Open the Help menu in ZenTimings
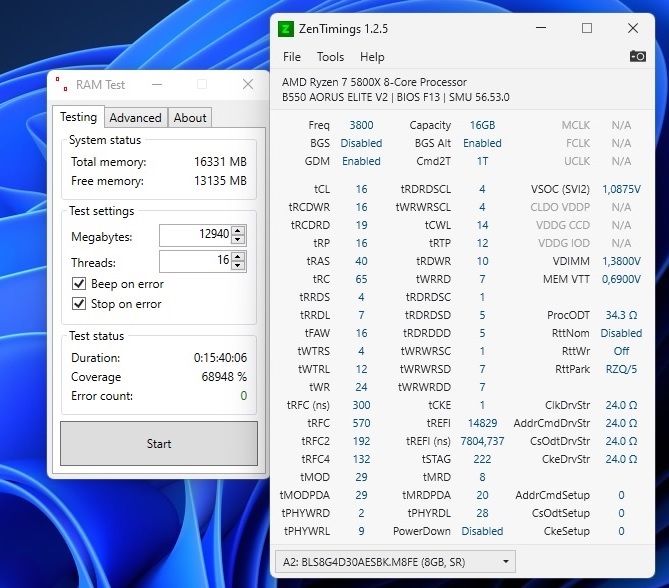The width and height of the screenshot is (669, 588). click(372, 57)
